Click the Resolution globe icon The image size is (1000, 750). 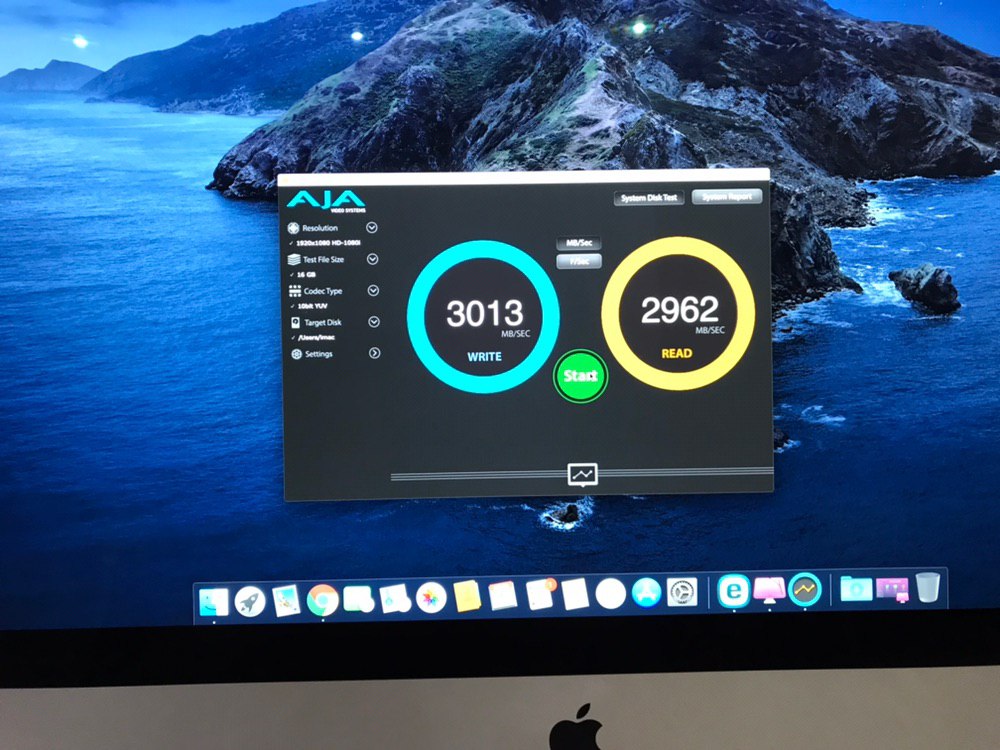[x=293, y=228]
